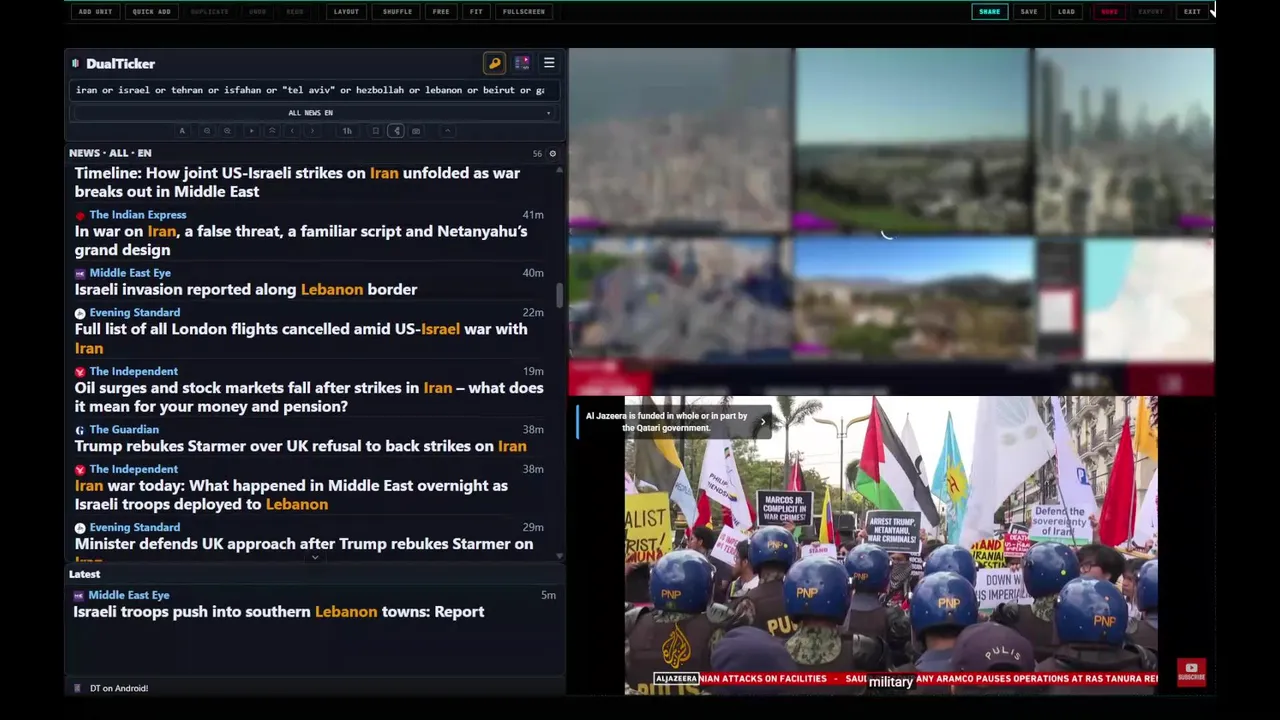Click the SAVE button
1280x720 pixels.
click(x=1029, y=12)
